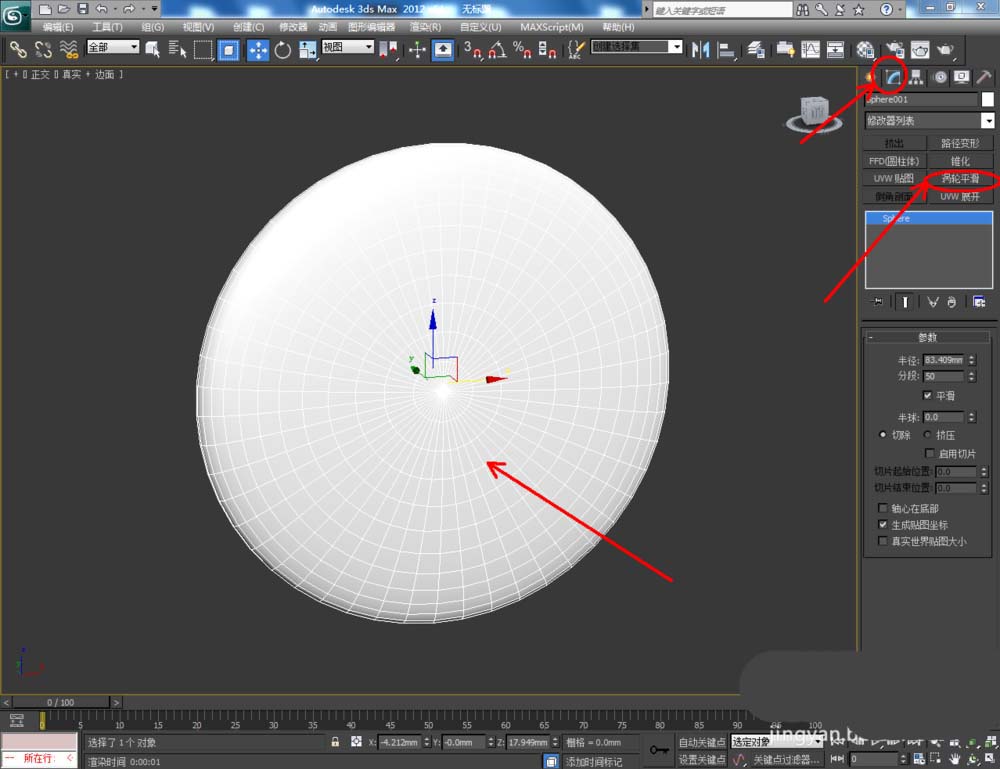Activate the Select and Rotate tool
Screen dimensions: 1000x769
282,49
